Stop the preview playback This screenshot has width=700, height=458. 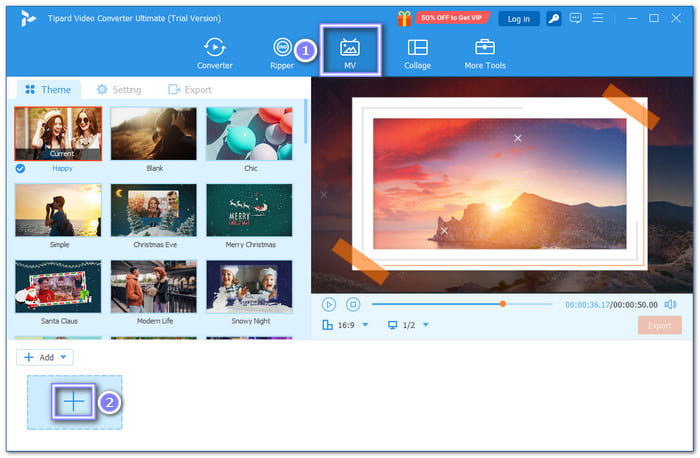click(x=353, y=304)
